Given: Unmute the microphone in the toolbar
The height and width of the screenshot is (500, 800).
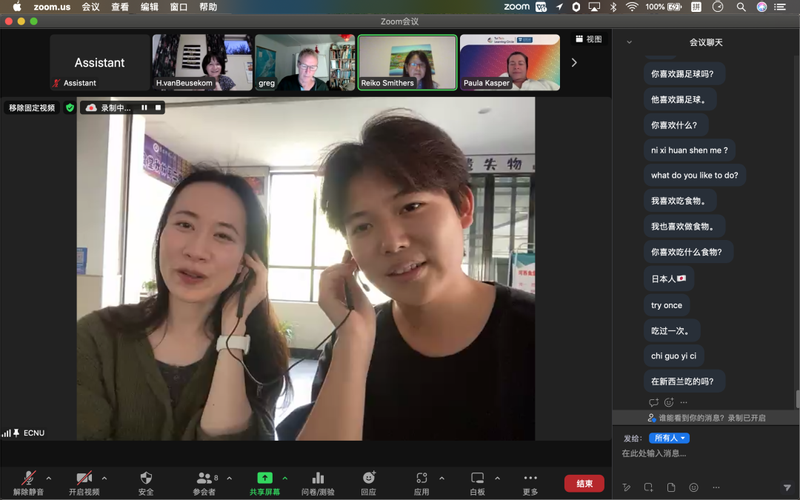Looking at the screenshot, I should 28,479.
